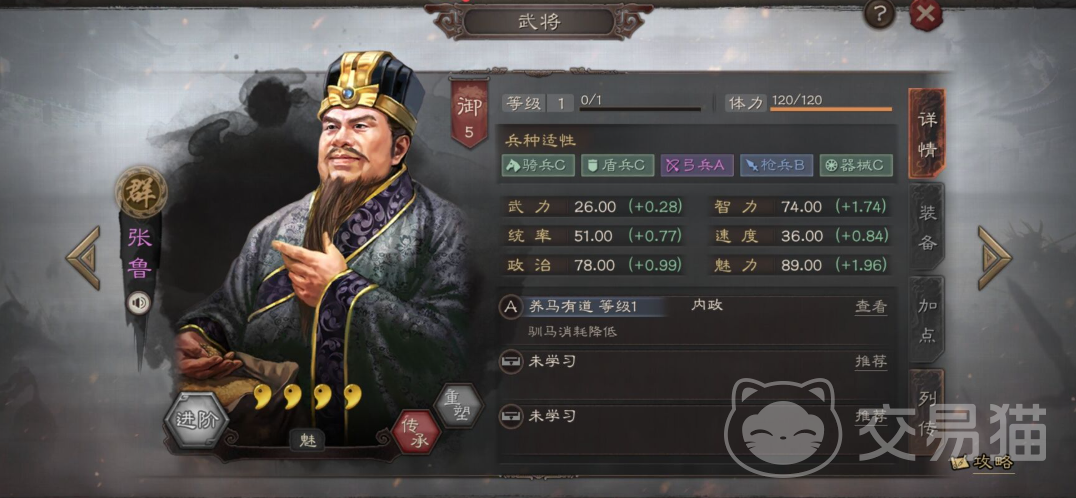
Task: Open 查看 for 养马有道 skill
Action: point(871,307)
